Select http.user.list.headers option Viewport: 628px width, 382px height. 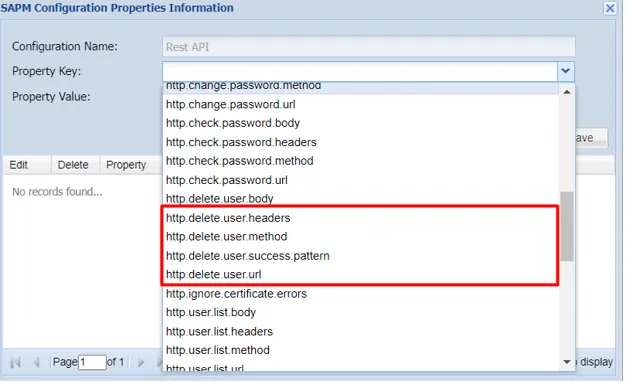coord(360,332)
